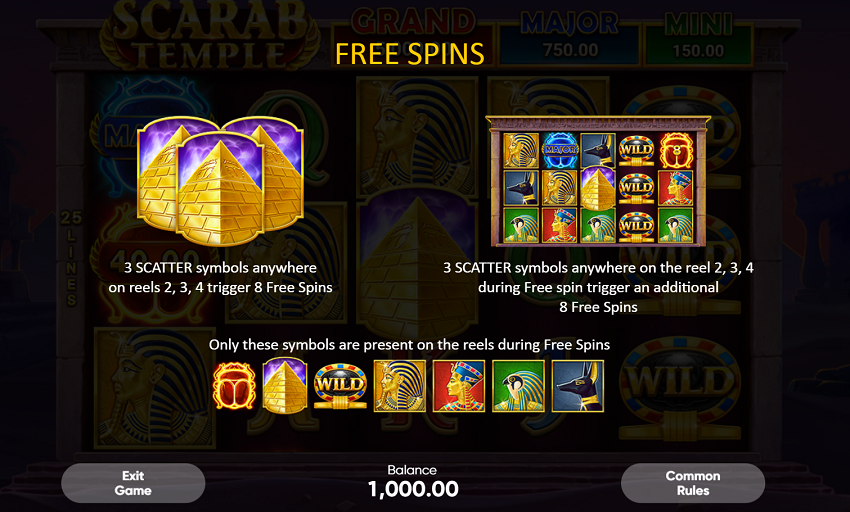This screenshot has height=512, width=850.
Task: Select the pyramid scatter icon in symbol row
Action: pos(285,385)
